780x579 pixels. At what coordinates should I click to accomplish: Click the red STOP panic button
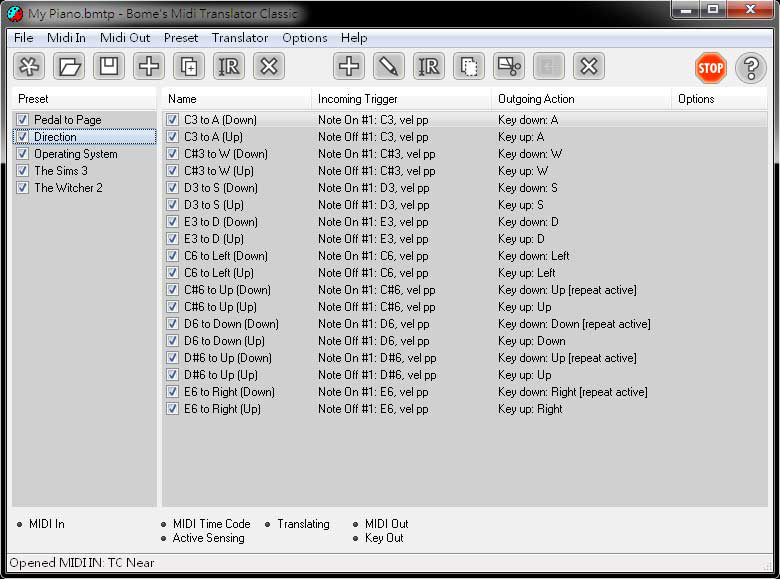point(710,68)
